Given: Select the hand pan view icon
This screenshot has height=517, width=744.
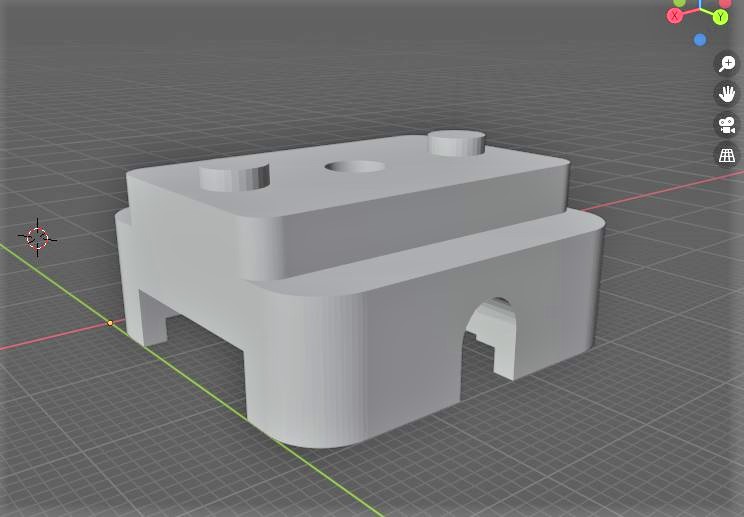Looking at the screenshot, I should coord(727,94).
